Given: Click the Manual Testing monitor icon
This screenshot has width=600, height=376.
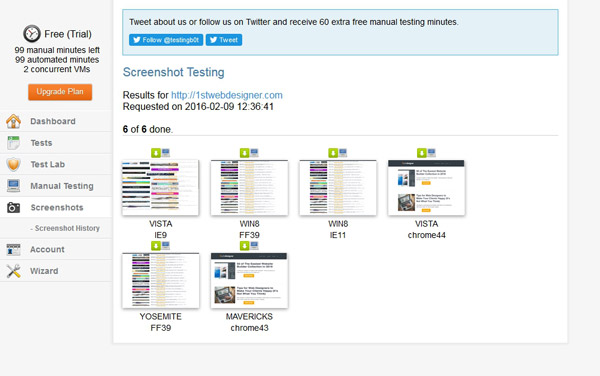Looking at the screenshot, I should click(x=13, y=186).
